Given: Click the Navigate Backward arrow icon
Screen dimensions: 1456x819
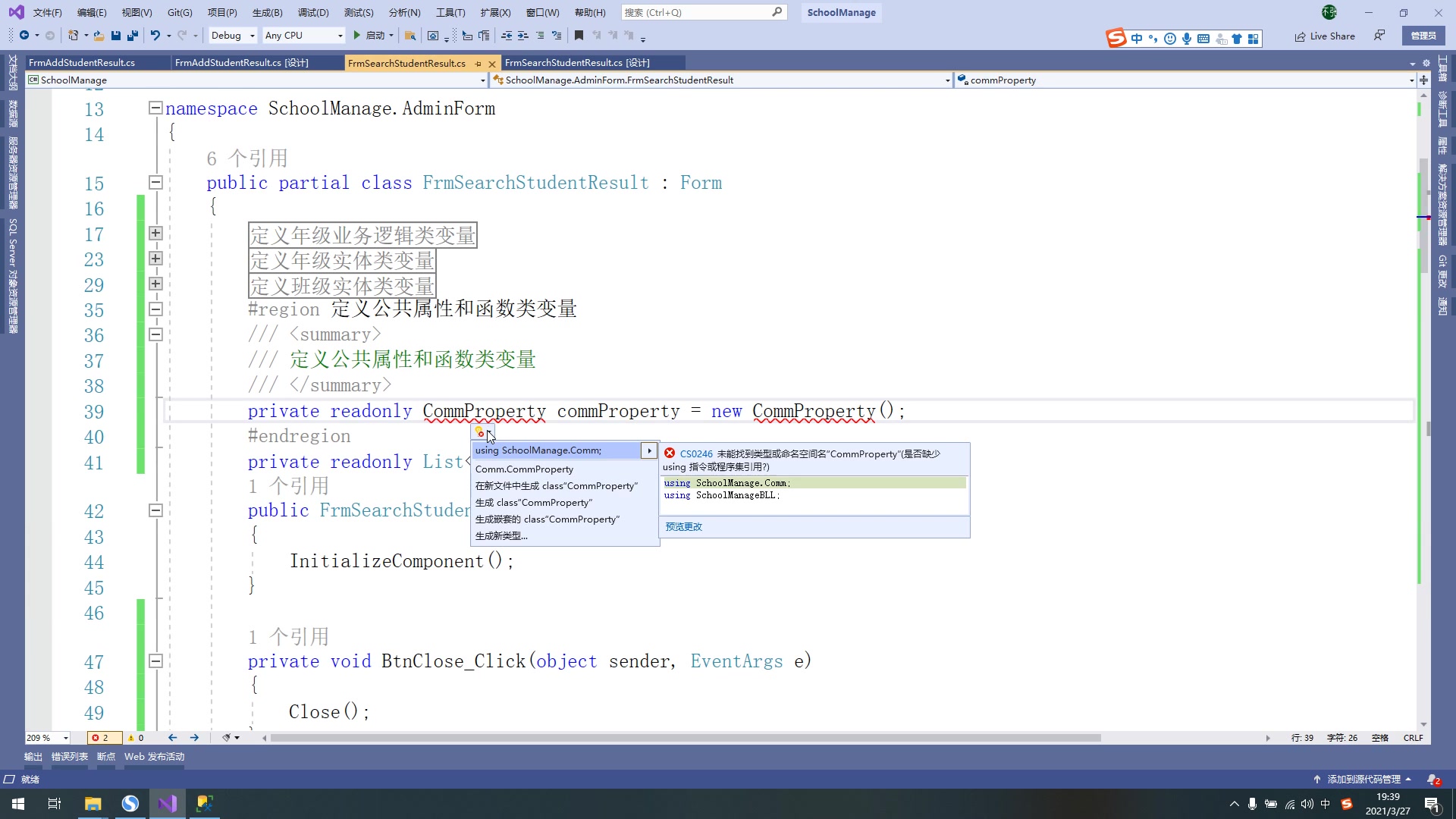Looking at the screenshot, I should pyautogui.click(x=24, y=35).
